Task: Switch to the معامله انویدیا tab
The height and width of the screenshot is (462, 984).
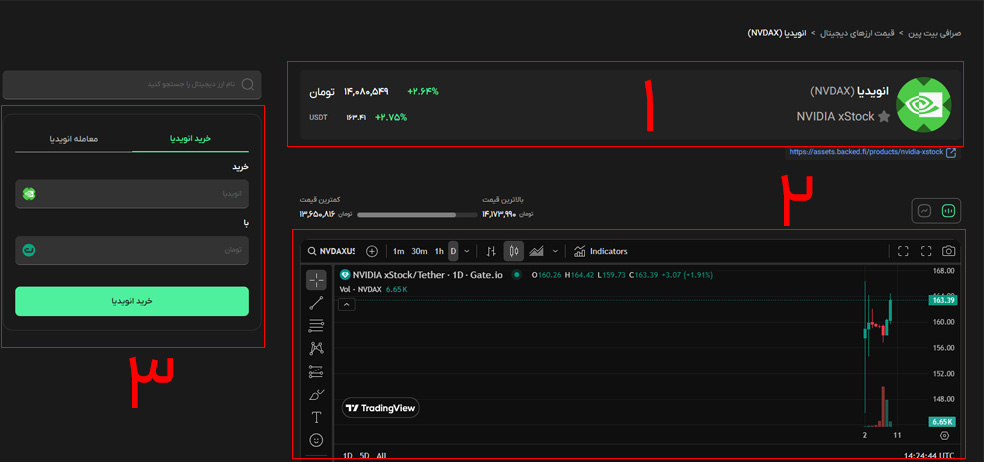Action: tap(73, 139)
